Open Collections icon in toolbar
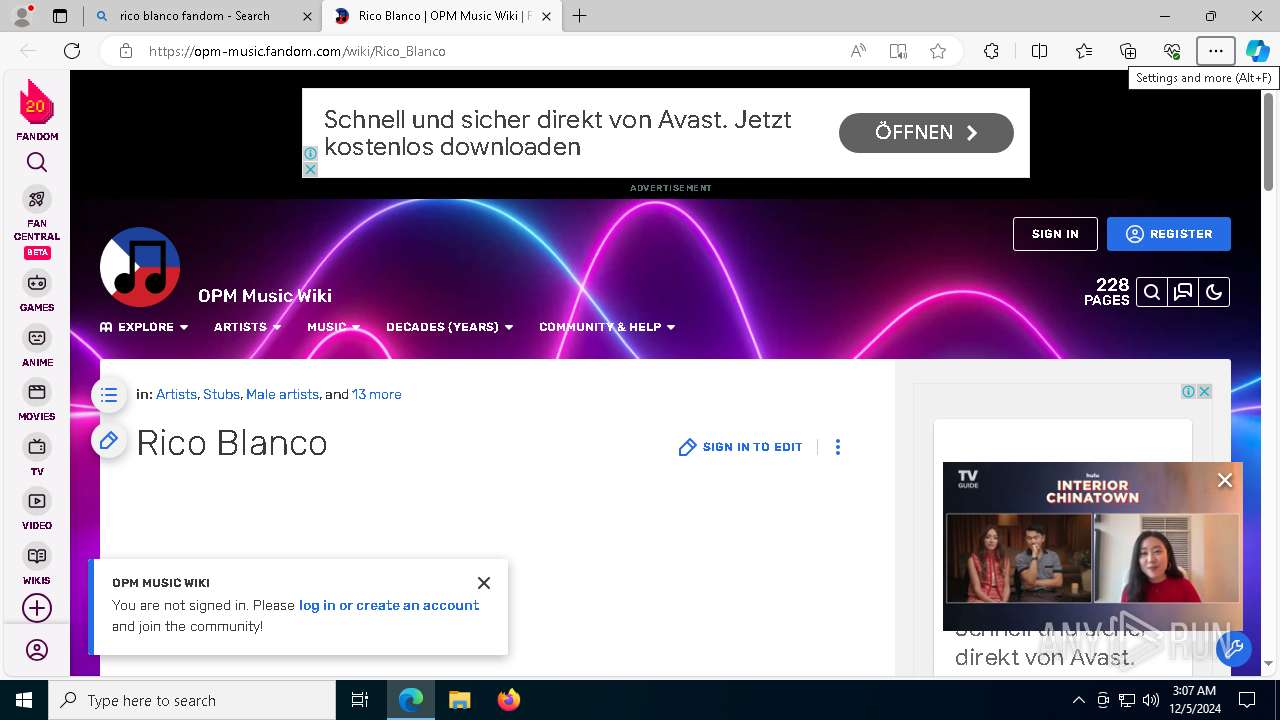This screenshot has height=720, width=1280. pyautogui.click(x=1128, y=51)
